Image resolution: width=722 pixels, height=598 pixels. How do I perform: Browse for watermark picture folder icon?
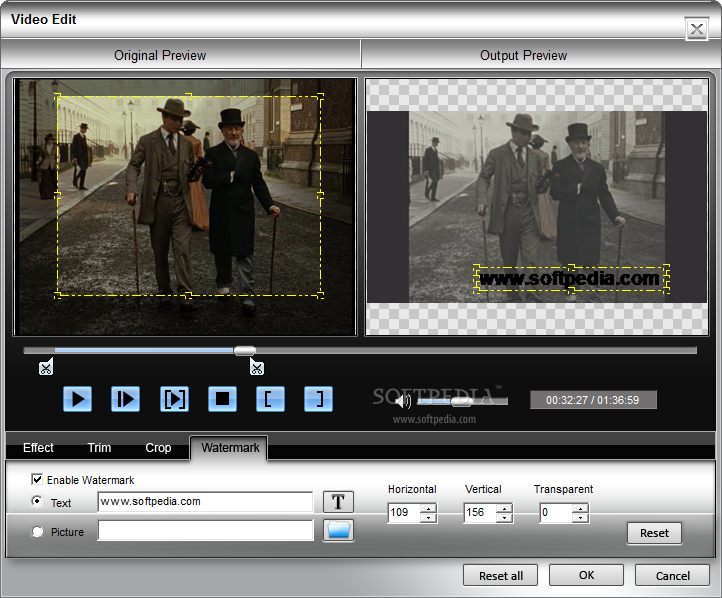coord(338,531)
